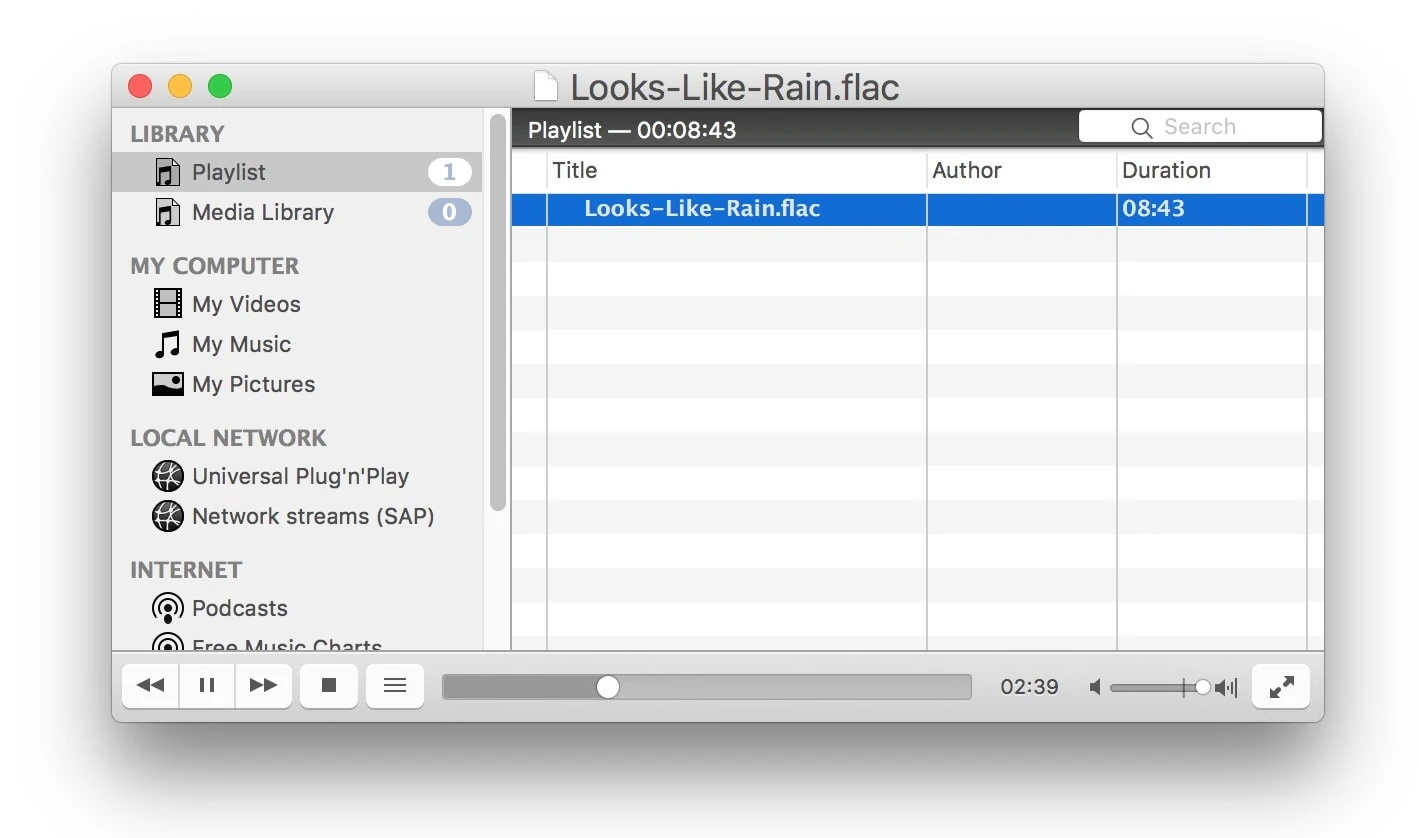Skip forward with the next track button
Image resolution: width=1419 pixels, height=838 pixels.
pyautogui.click(x=264, y=686)
